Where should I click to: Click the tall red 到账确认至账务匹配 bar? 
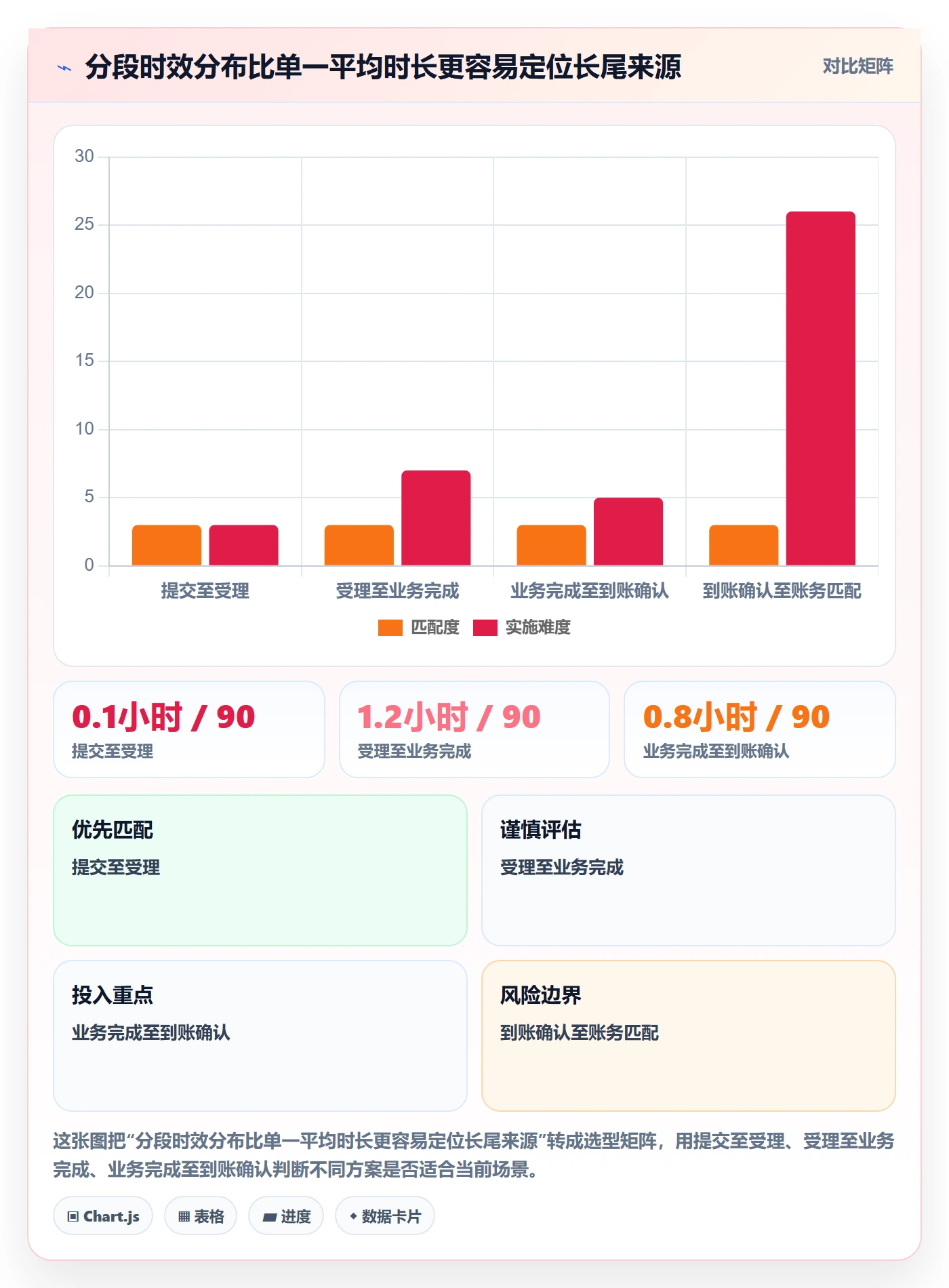tap(820, 388)
